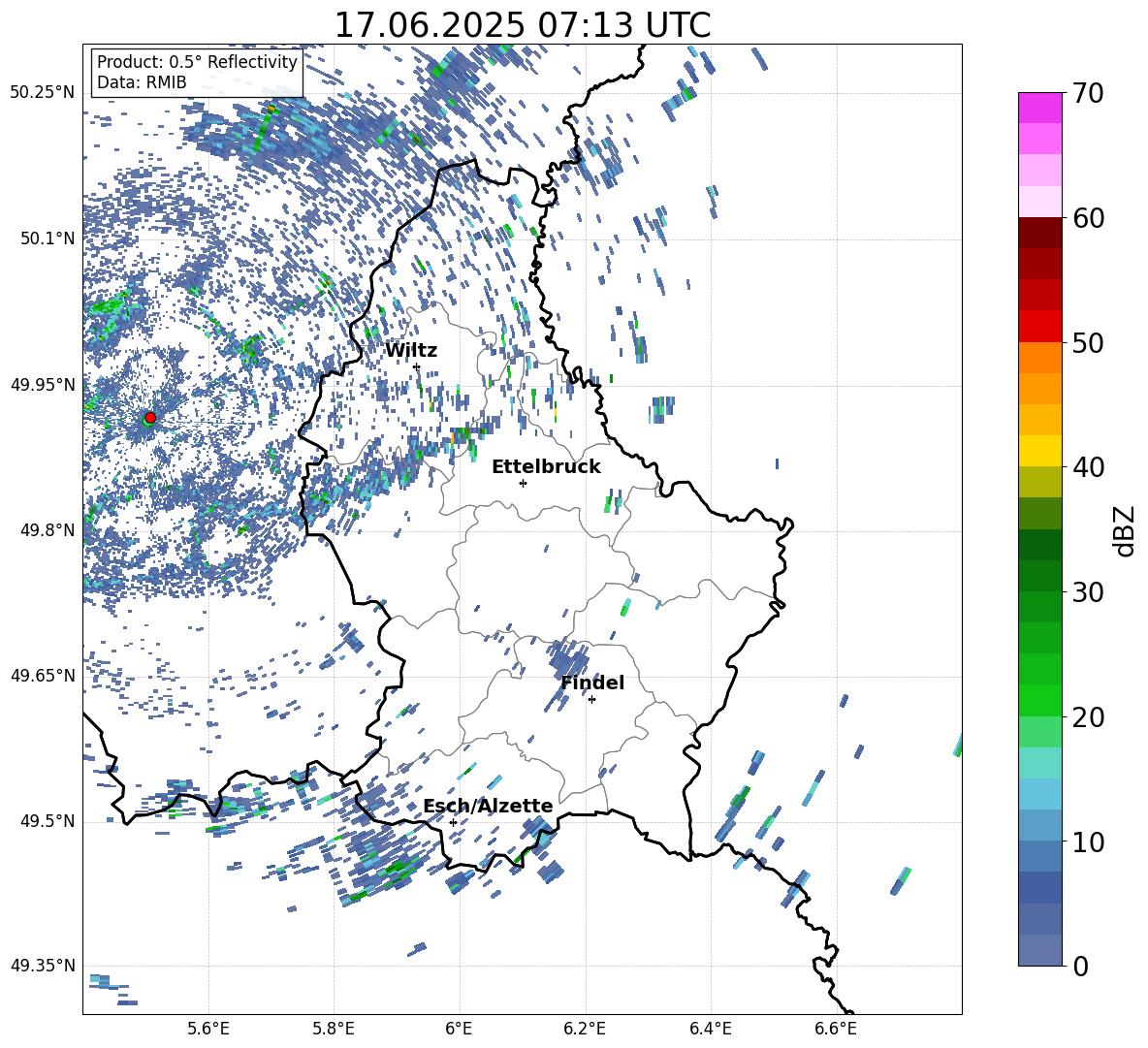Screen dimensions: 1148x1048
Task: Click the 70 colorbar tick label
Action: (x=1088, y=94)
